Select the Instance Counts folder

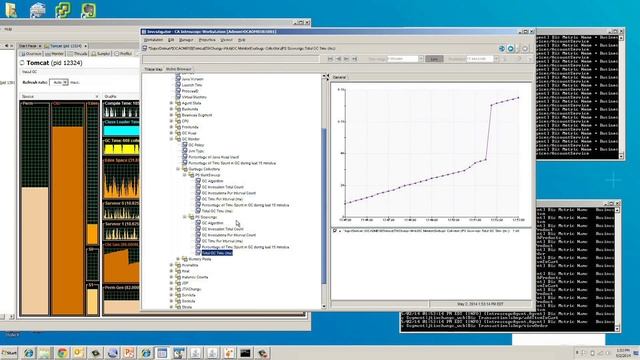(195, 277)
